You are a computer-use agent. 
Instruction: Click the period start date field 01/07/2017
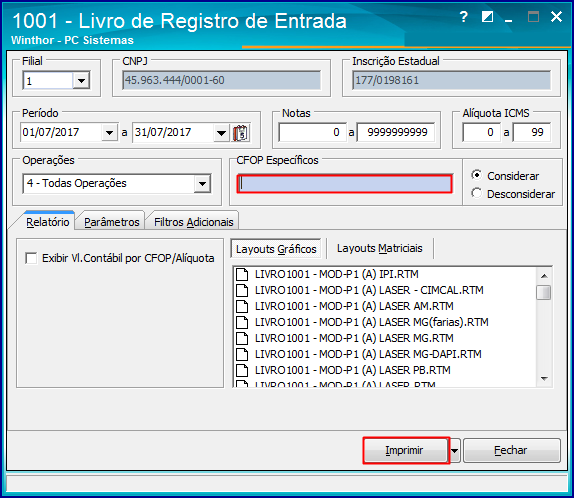(62, 132)
